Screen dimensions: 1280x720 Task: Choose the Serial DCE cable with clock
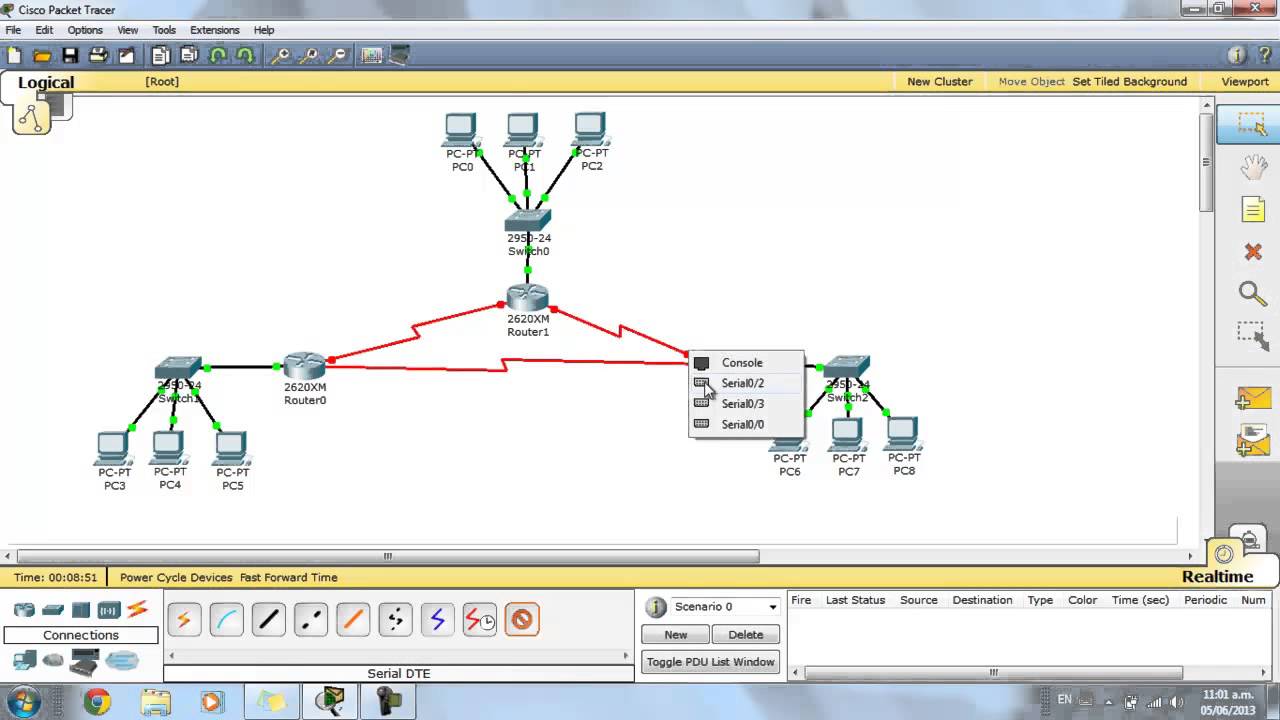[480, 620]
